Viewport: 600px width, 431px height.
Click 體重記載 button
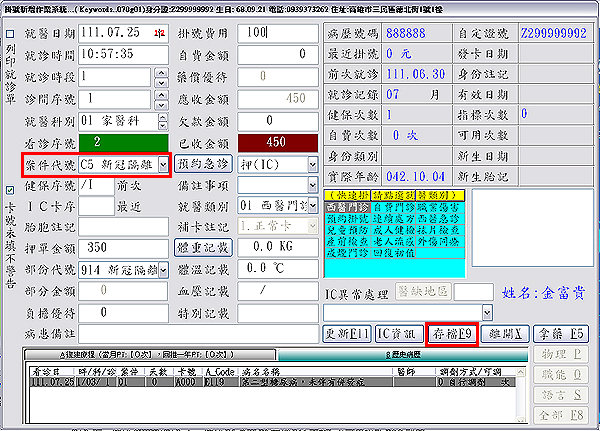tap(203, 247)
